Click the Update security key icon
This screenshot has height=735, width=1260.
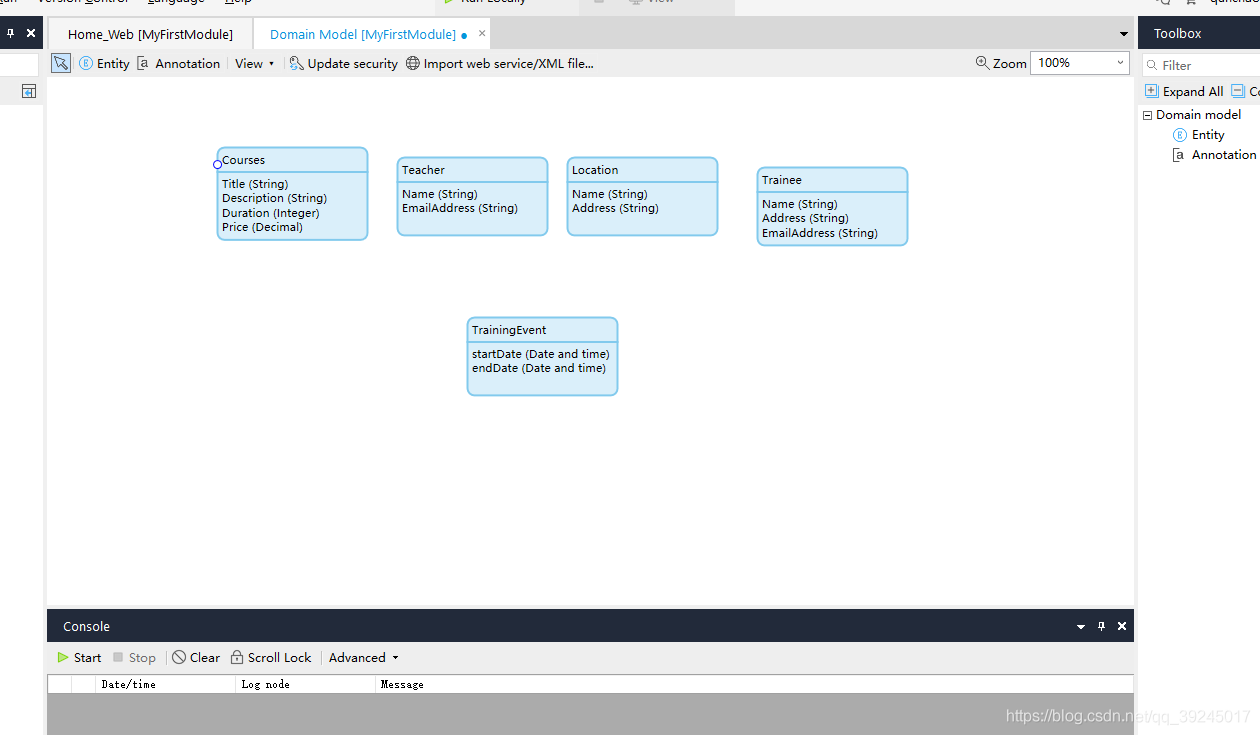296,63
